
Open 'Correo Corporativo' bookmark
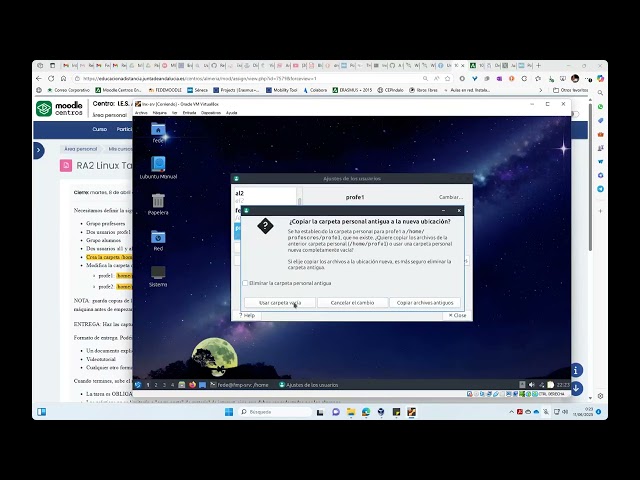point(69,90)
